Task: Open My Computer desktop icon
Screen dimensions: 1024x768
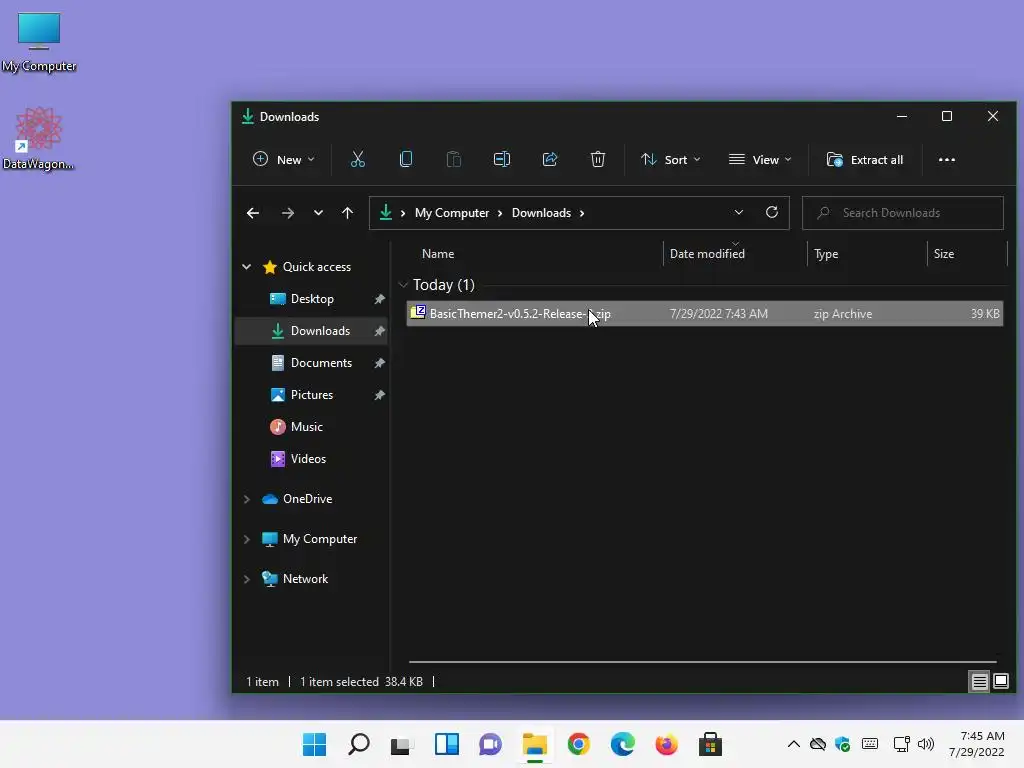Action: [39, 42]
